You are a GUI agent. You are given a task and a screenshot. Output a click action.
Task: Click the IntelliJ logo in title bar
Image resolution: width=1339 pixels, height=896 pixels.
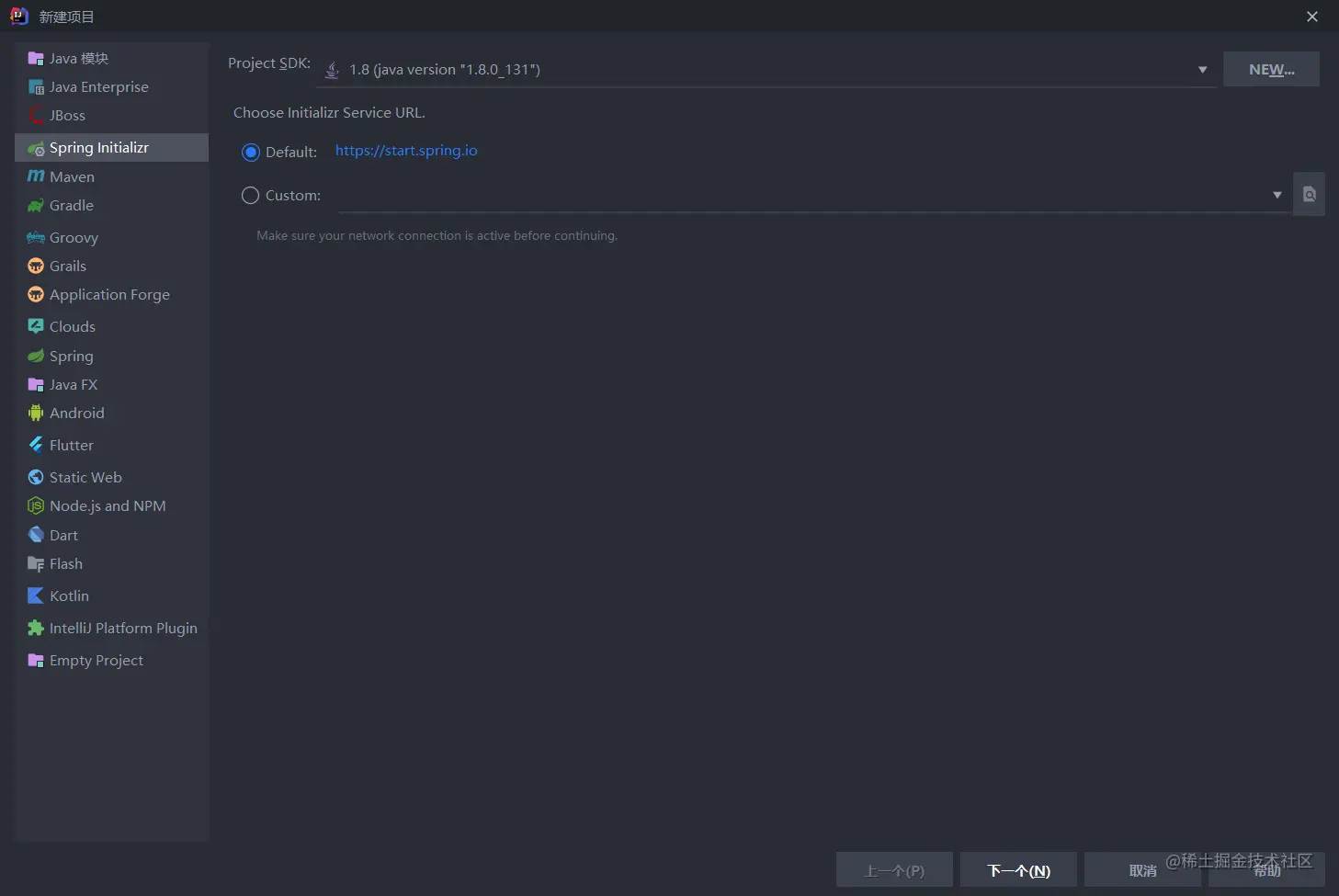[x=18, y=16]
